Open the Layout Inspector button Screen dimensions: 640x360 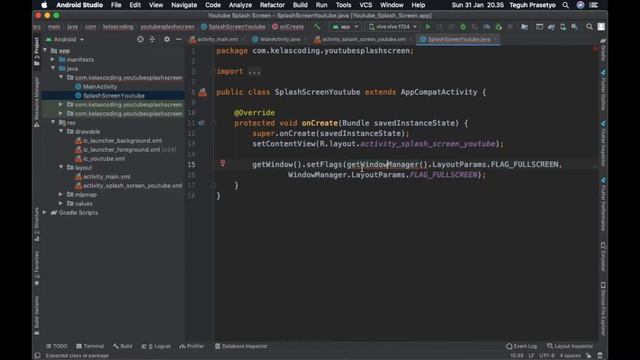click(x=570, y=346)
